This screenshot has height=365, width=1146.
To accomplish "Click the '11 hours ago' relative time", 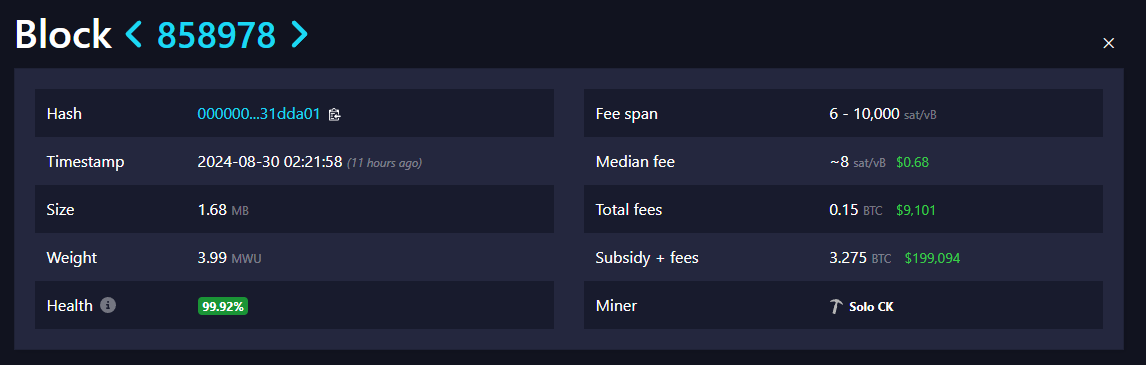I will pyautogui.click(x=384, y=163).
